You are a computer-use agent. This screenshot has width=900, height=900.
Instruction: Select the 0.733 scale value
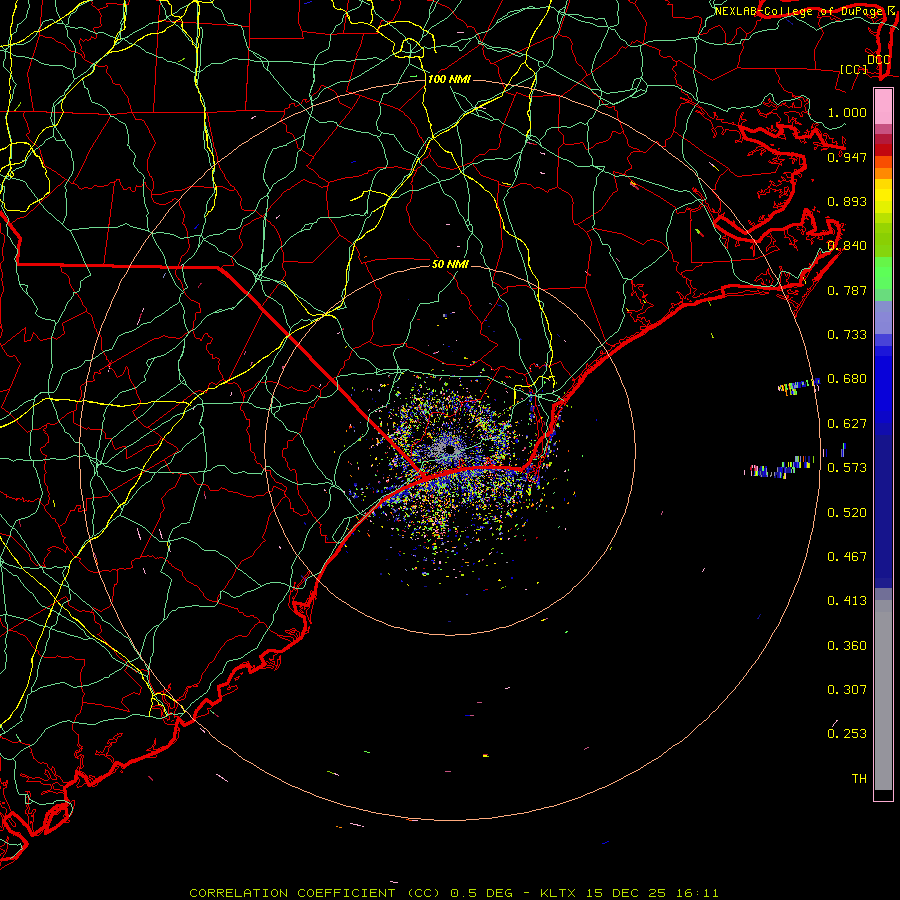pyautogui.click(x=847, y=335)
